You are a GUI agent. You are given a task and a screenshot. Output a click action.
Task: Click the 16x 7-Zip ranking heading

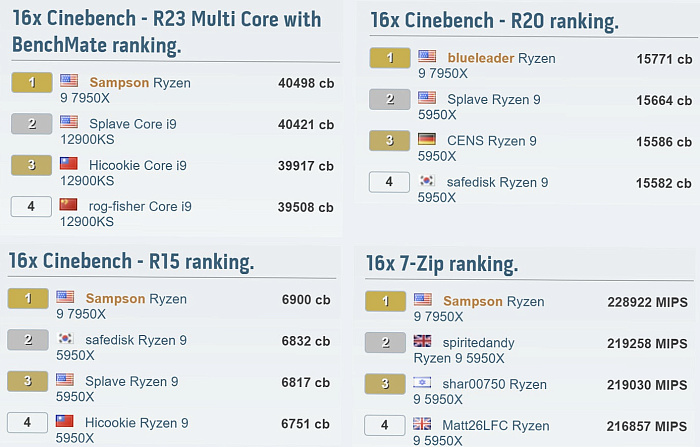[x=442, y=263]
